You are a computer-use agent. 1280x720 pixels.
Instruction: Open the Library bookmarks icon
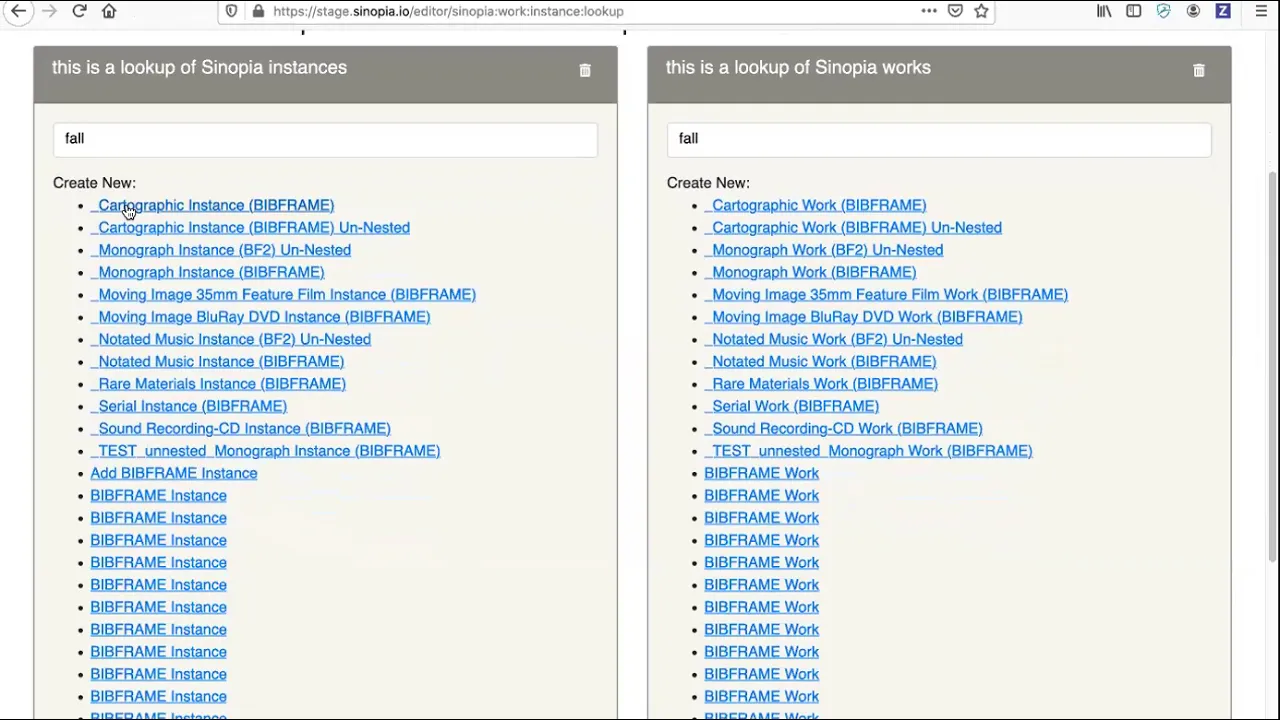point(1104,11)
